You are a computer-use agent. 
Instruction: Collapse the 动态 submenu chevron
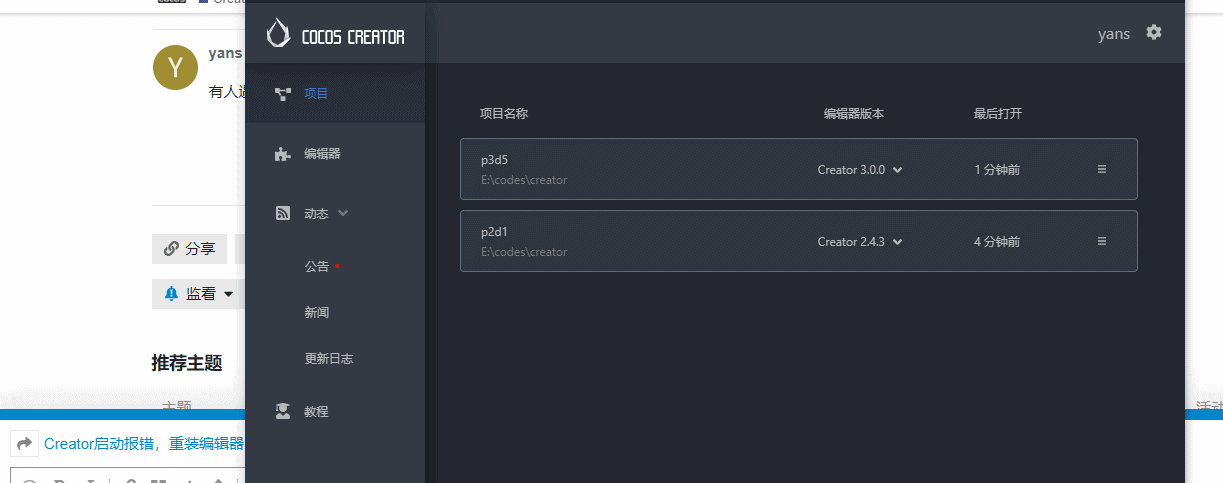(343, 213)
